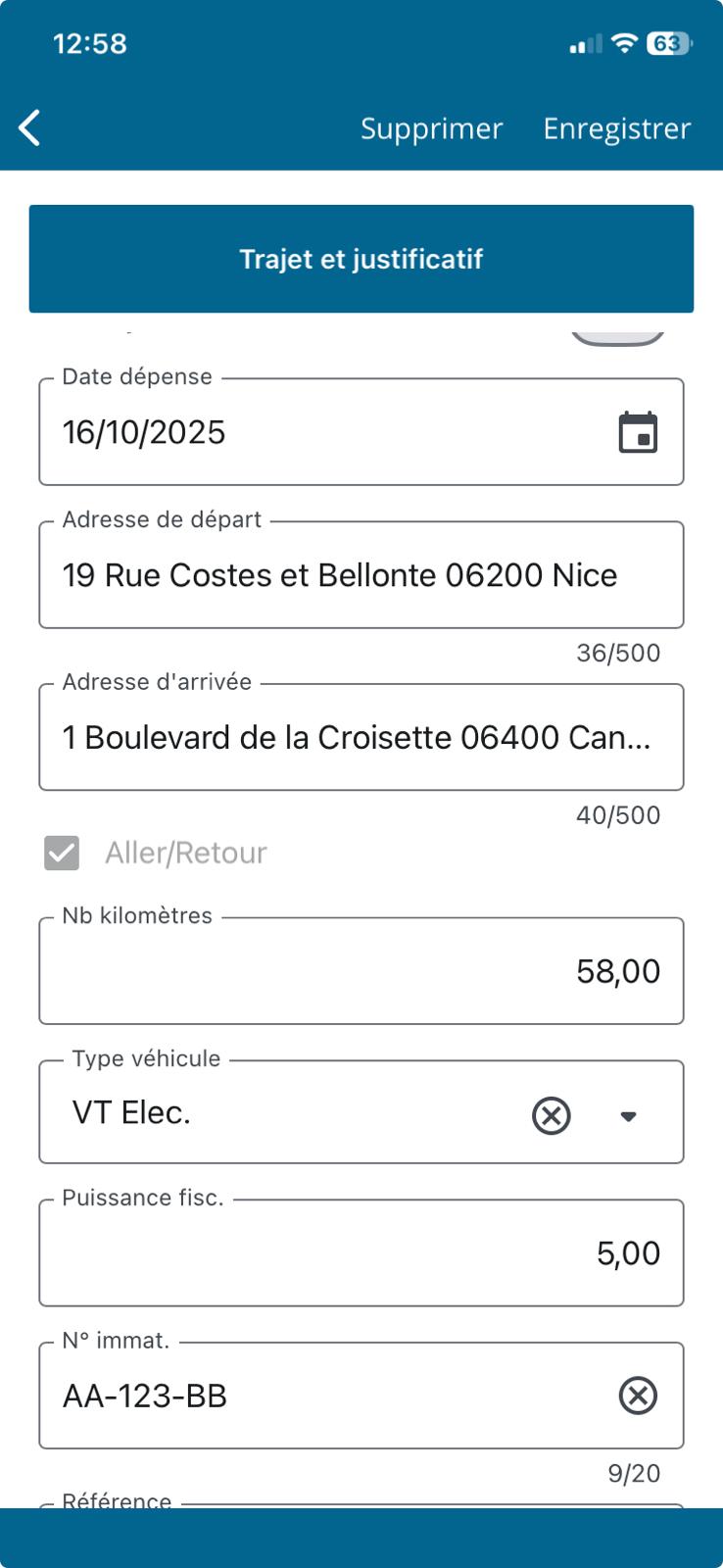
Task: Clear the Type véhicule selection
Action: point(552,1115)
